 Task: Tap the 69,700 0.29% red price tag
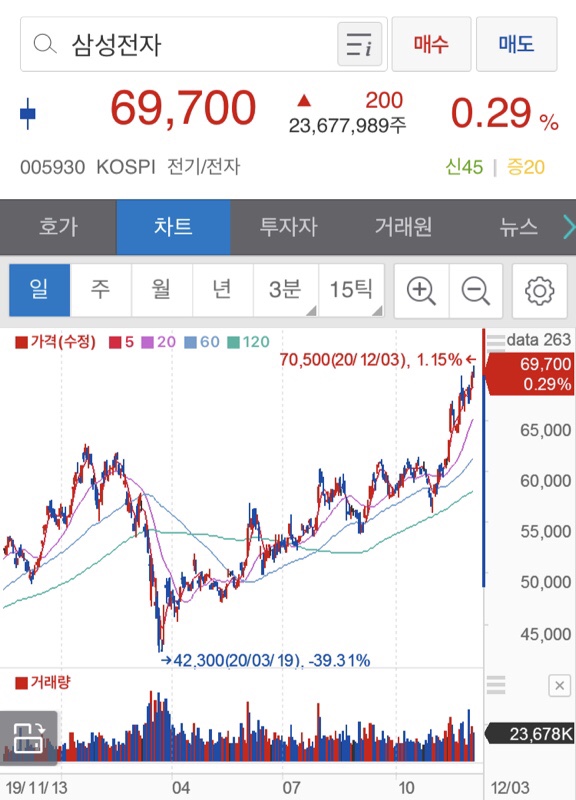[531, 374]
